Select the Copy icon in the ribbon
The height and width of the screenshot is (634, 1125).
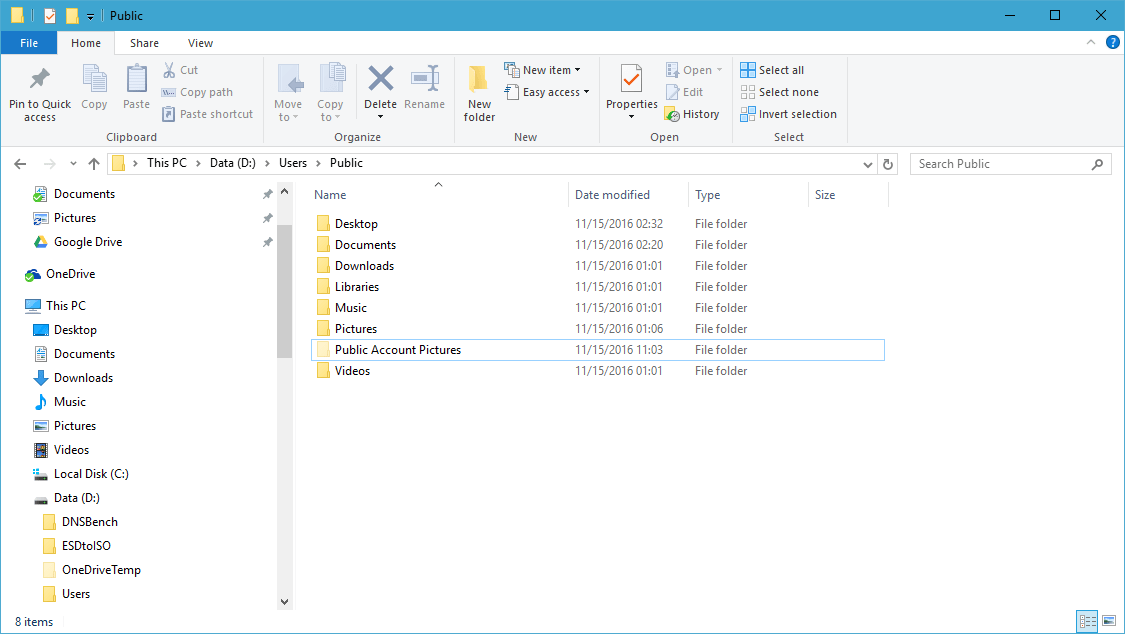click(x=94, y=88)
